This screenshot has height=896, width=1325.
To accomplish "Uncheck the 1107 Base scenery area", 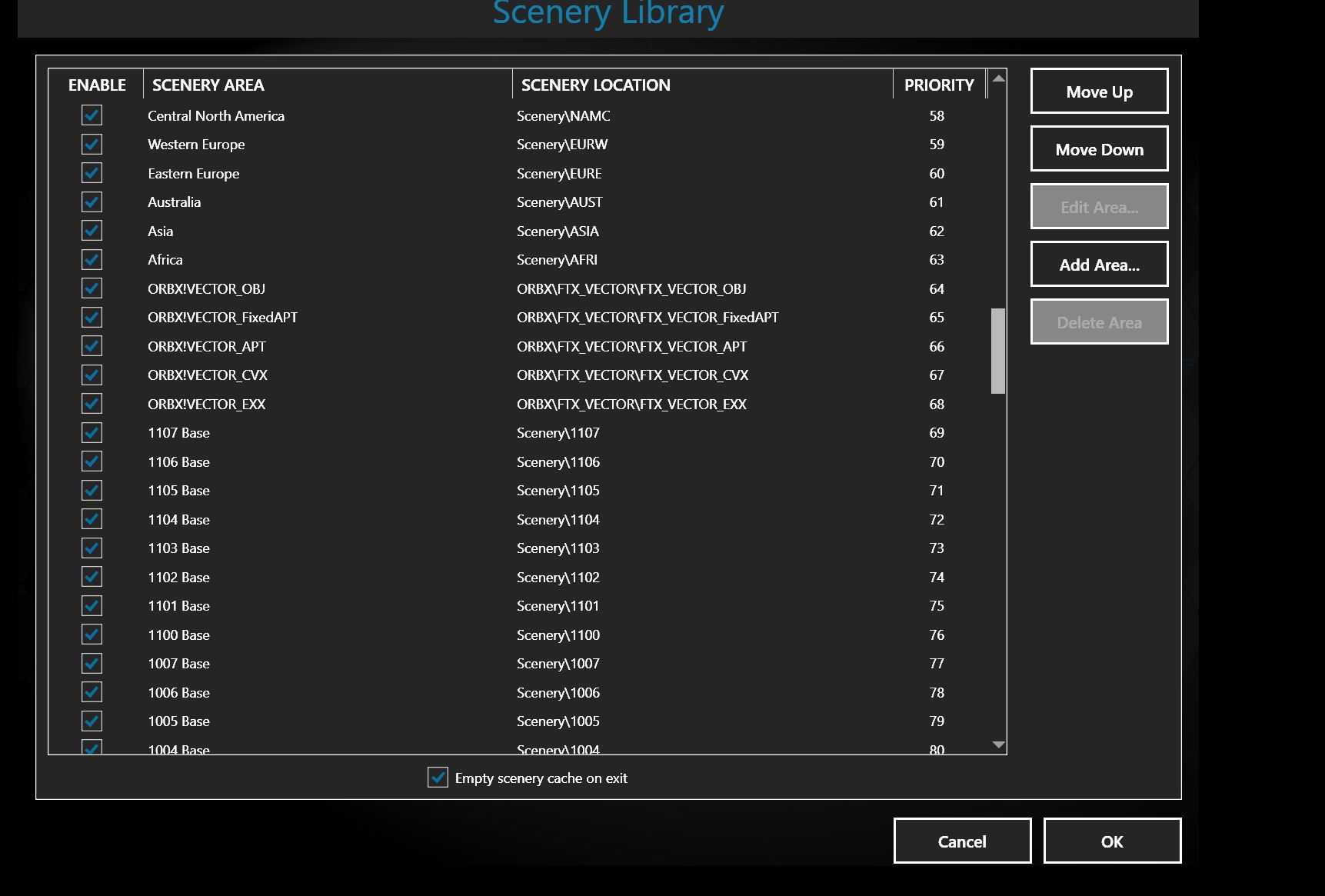I will click(92, 433).
